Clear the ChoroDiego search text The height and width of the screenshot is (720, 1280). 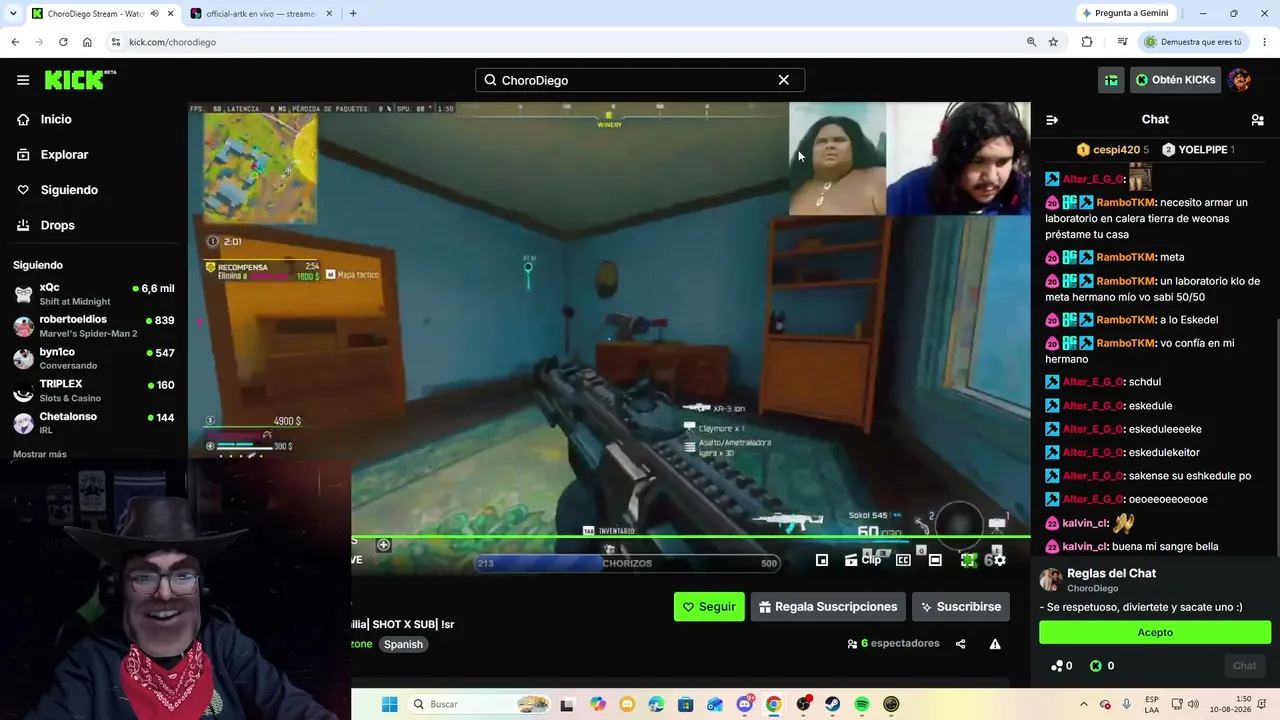784,80
